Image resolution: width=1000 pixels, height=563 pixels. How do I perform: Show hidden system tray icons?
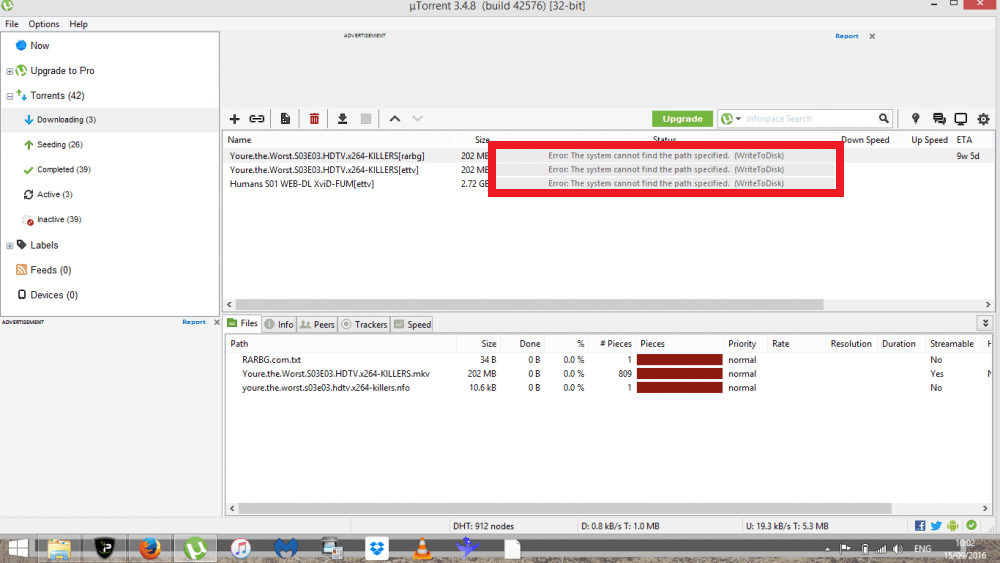point(827,549)
